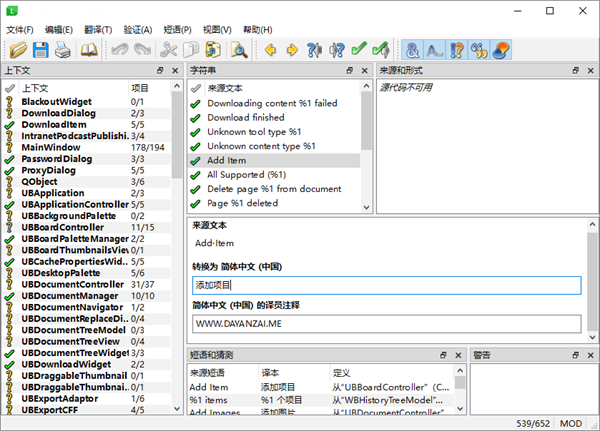This screenshot has width=600, height=431.
Task: Open the phrase book icon
Action: (89, 49)
